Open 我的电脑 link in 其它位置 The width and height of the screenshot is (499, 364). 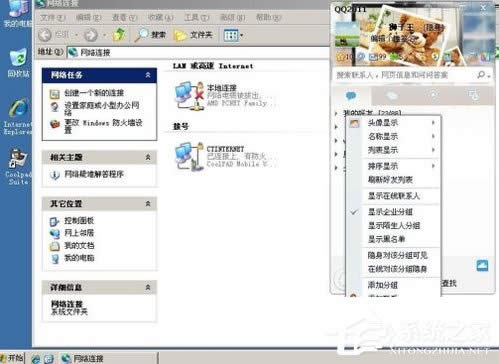click(x=79, y=258)
